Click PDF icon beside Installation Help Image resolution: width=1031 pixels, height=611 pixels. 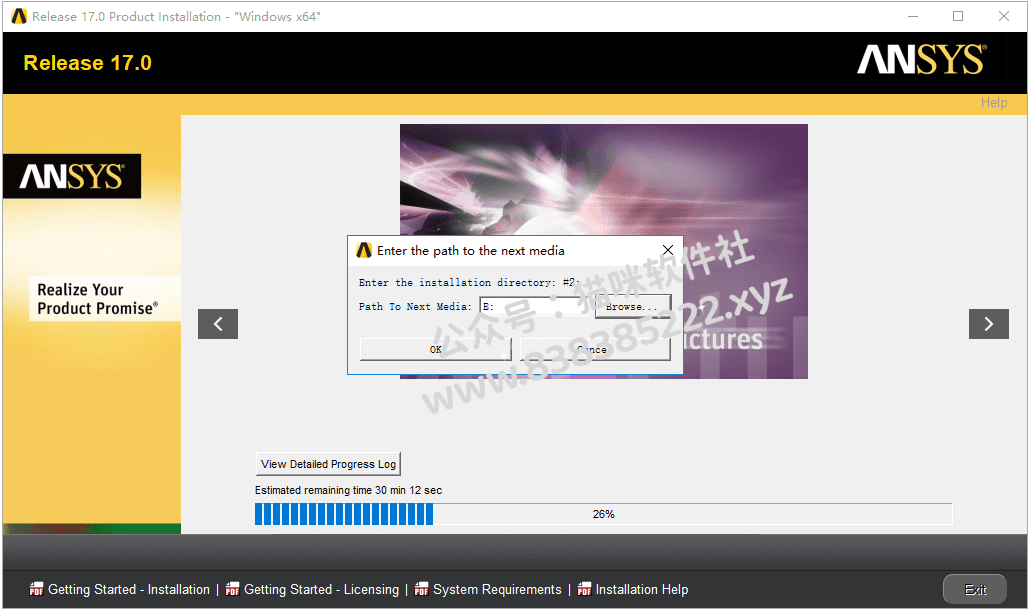tap(584, 589)
